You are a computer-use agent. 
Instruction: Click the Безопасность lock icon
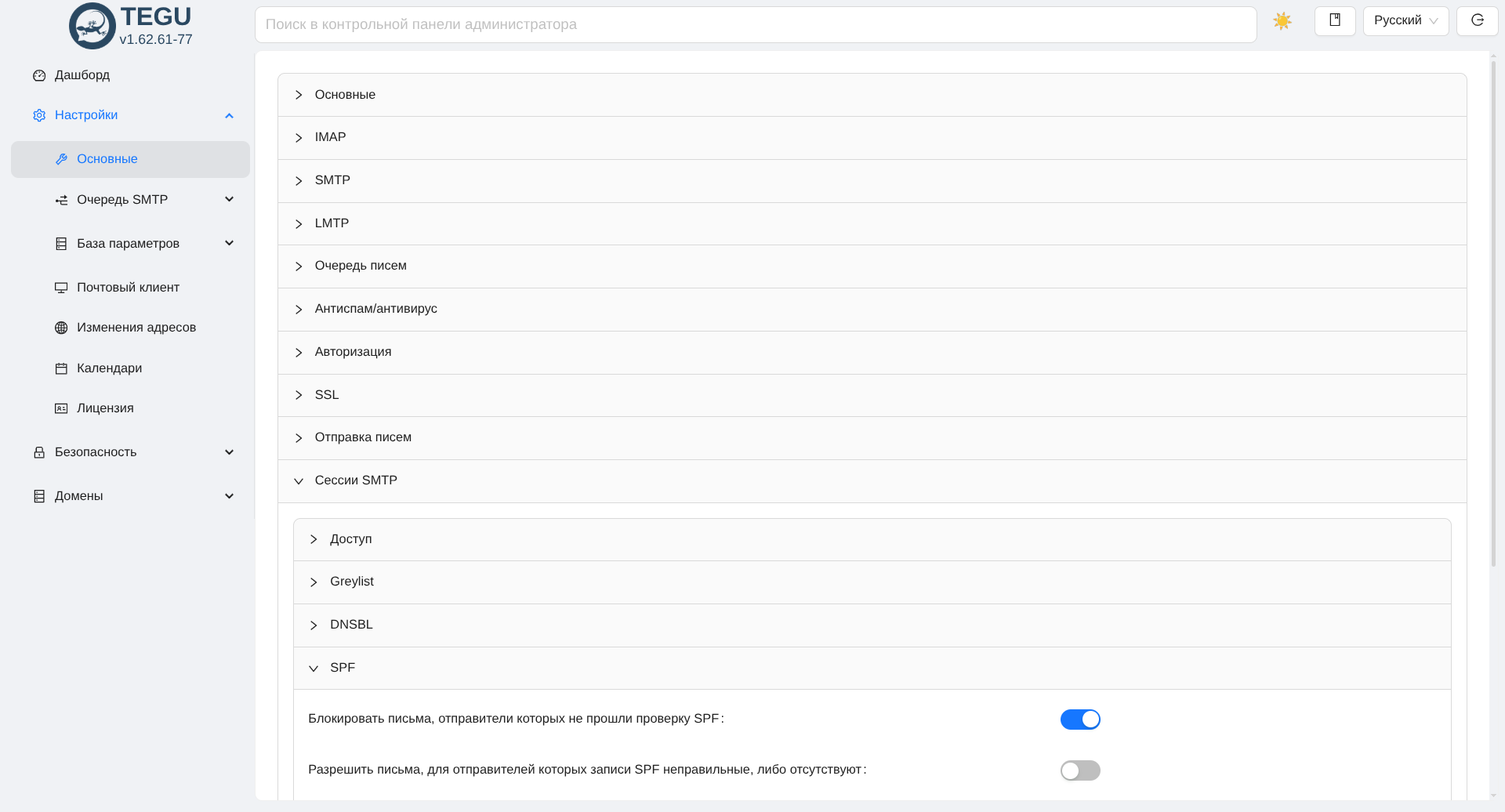[x=39, y=452]
